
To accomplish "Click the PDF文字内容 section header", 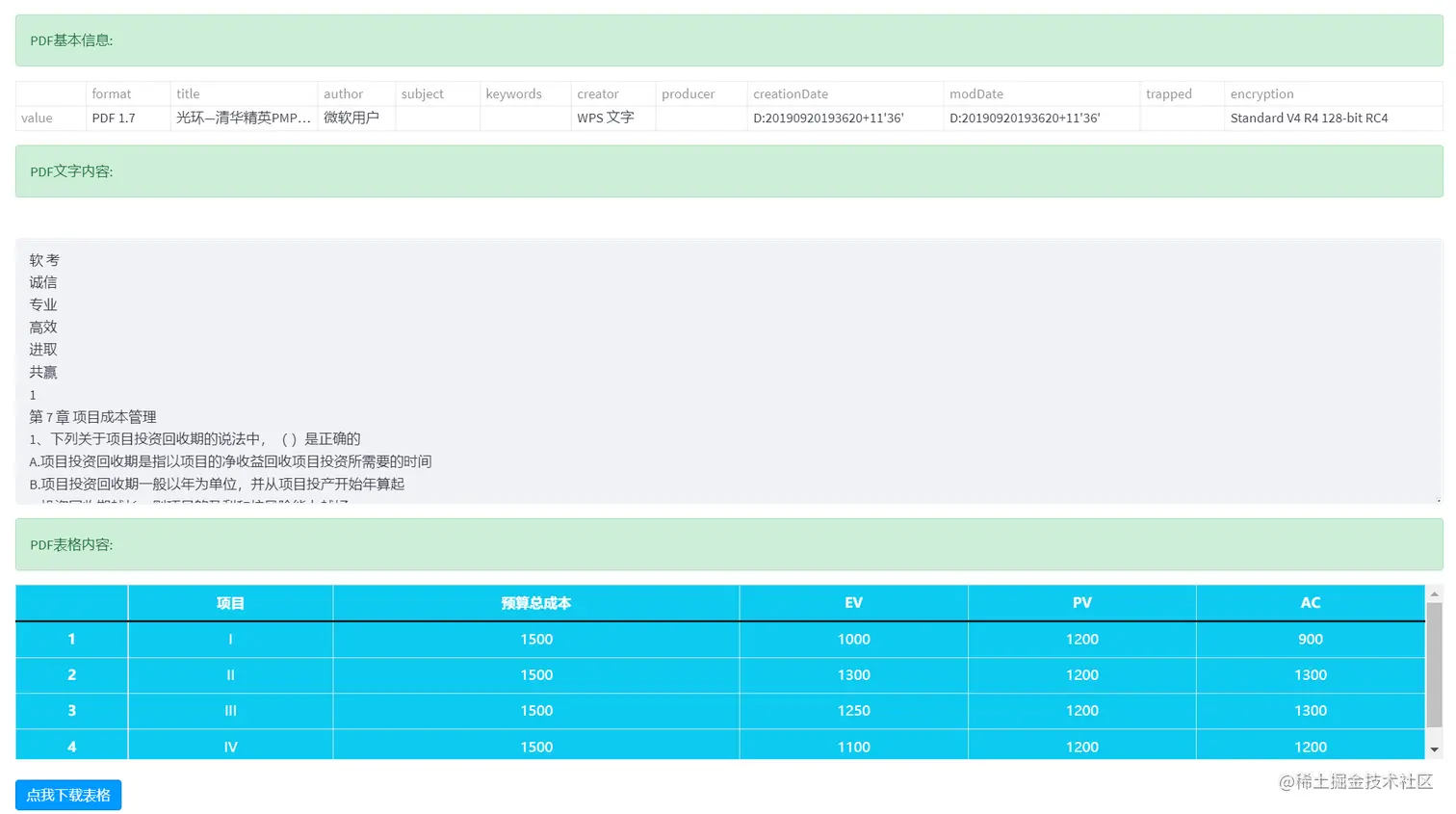I will point(729,171).
